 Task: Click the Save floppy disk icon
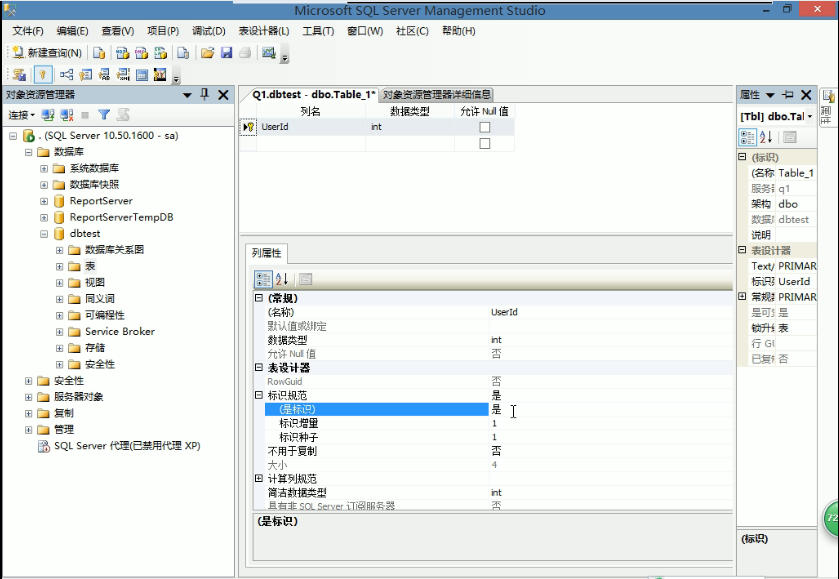(x=226, y=52)
